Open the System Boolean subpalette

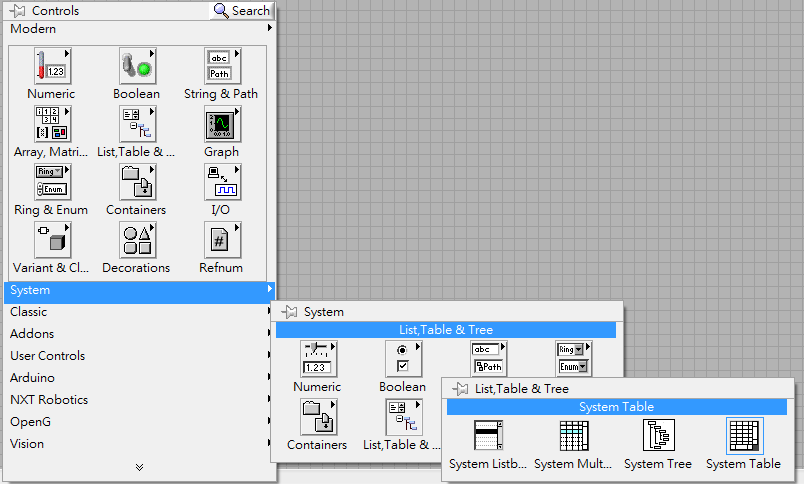(x=404, y=359)
